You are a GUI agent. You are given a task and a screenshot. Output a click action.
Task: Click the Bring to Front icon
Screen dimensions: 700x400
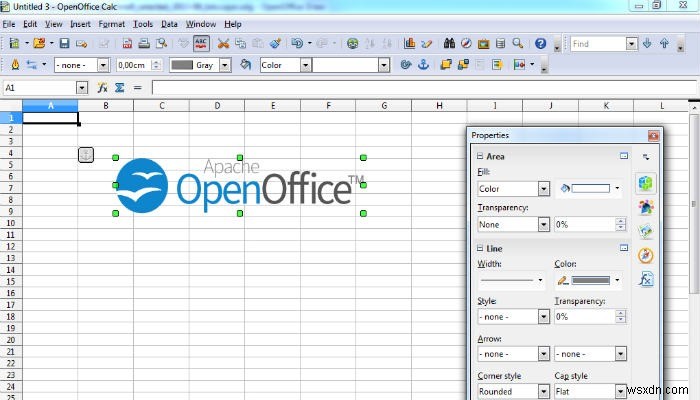(446, 65)
